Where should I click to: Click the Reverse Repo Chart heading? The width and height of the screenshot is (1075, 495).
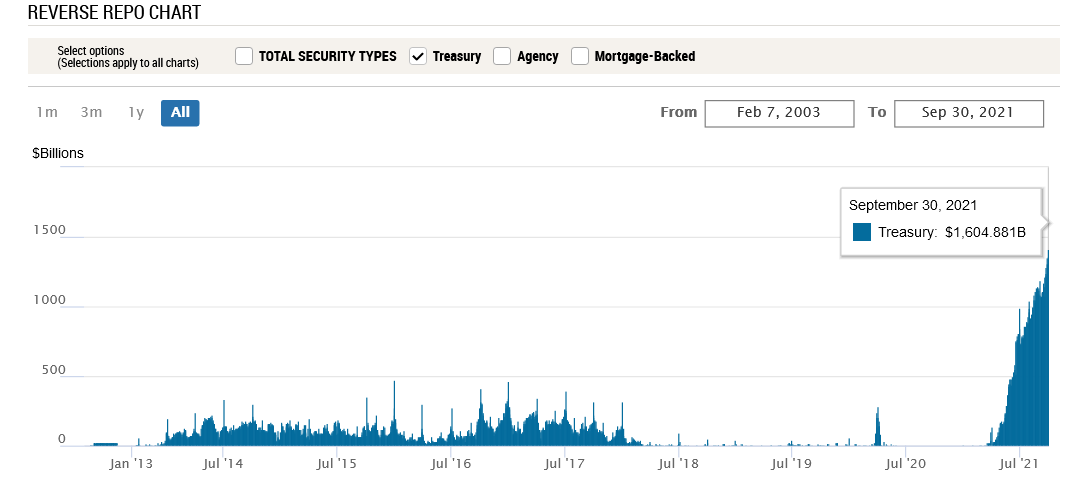point(114,13)
